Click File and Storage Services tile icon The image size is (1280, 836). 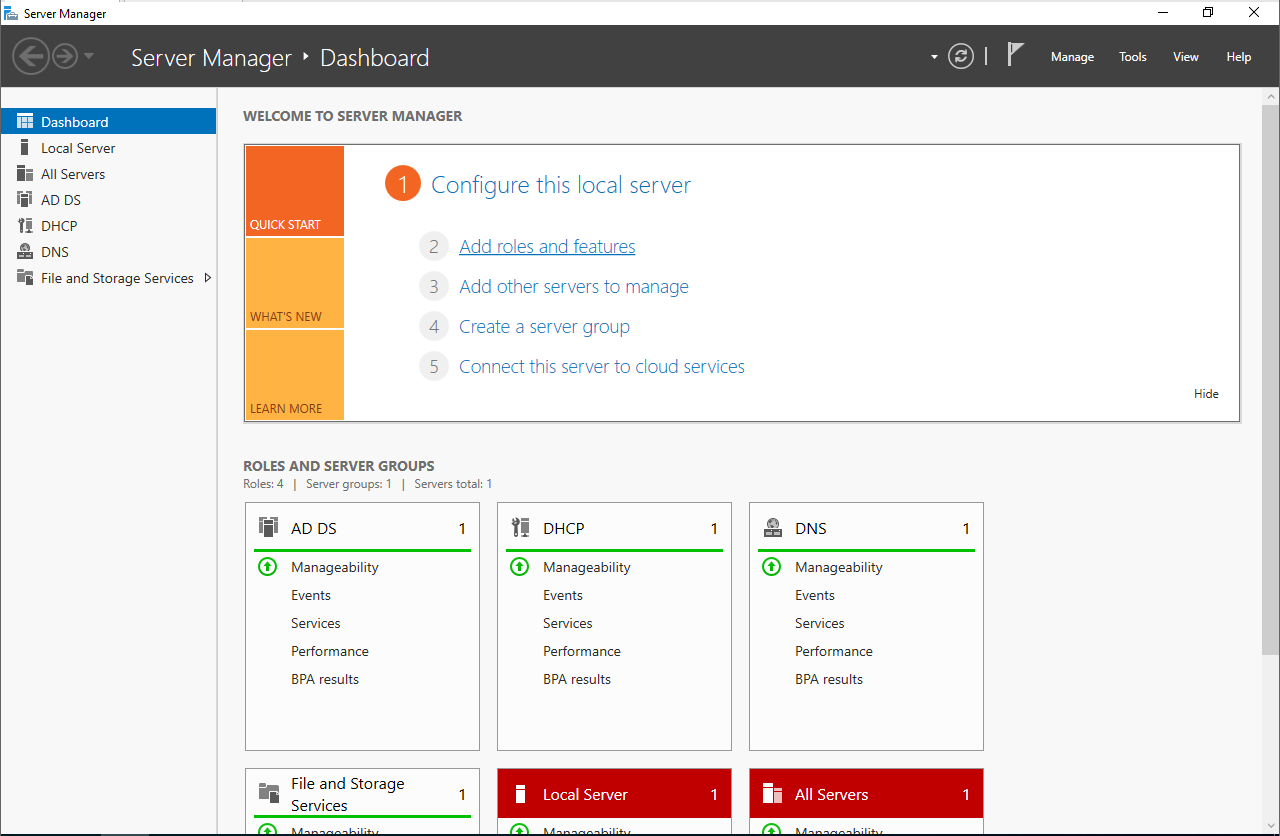(268, 794)
